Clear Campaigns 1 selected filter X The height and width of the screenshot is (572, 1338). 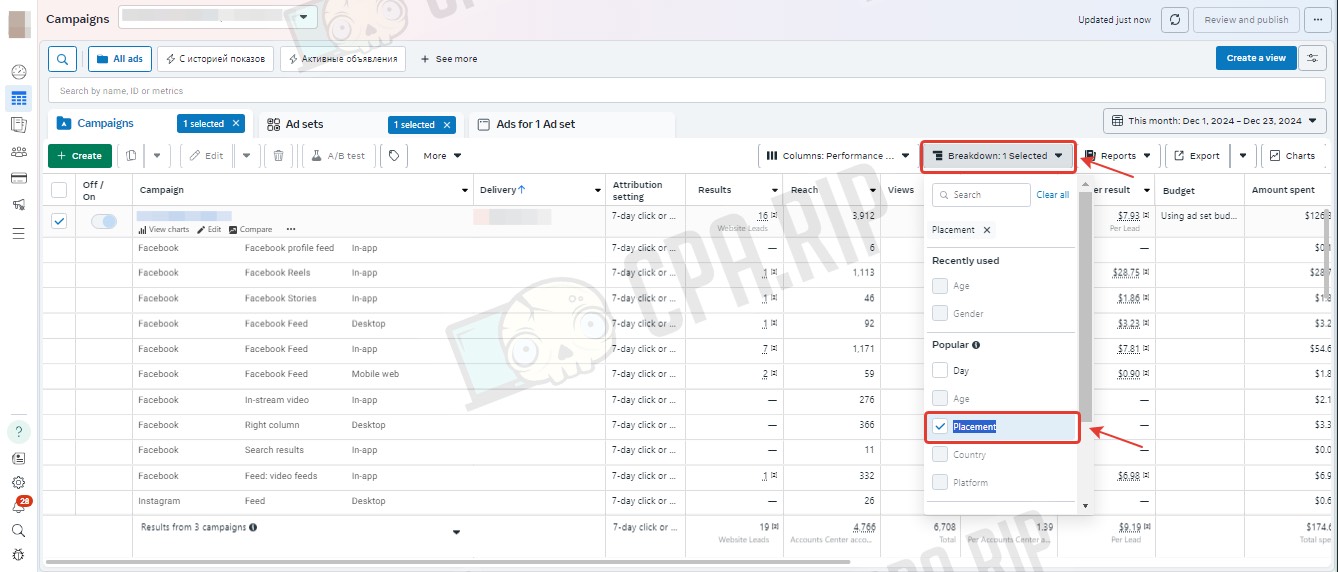(236, 124)
